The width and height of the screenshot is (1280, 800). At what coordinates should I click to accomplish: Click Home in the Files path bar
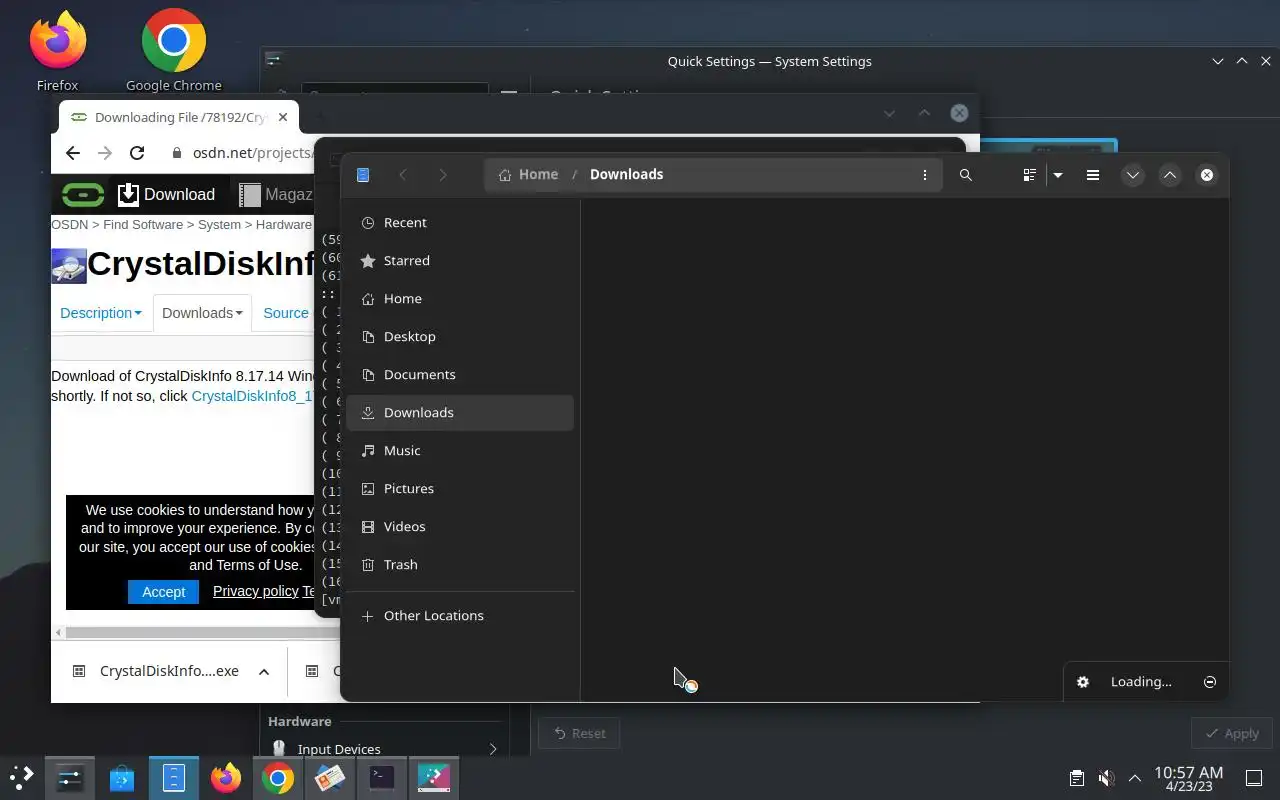[x=528, y=175]
